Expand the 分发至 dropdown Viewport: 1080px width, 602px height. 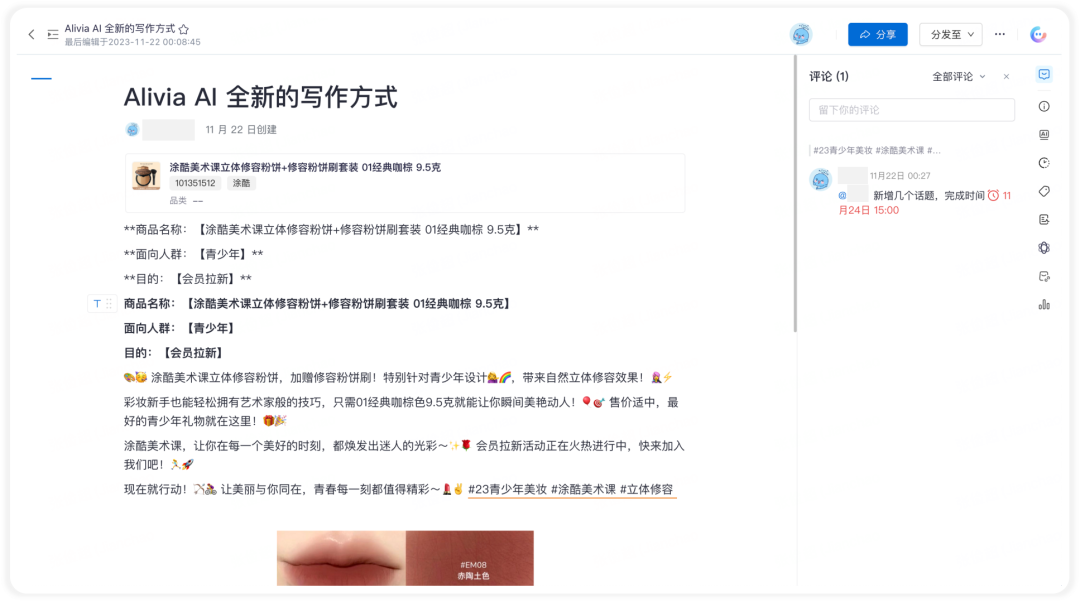(x=951, y=34)
